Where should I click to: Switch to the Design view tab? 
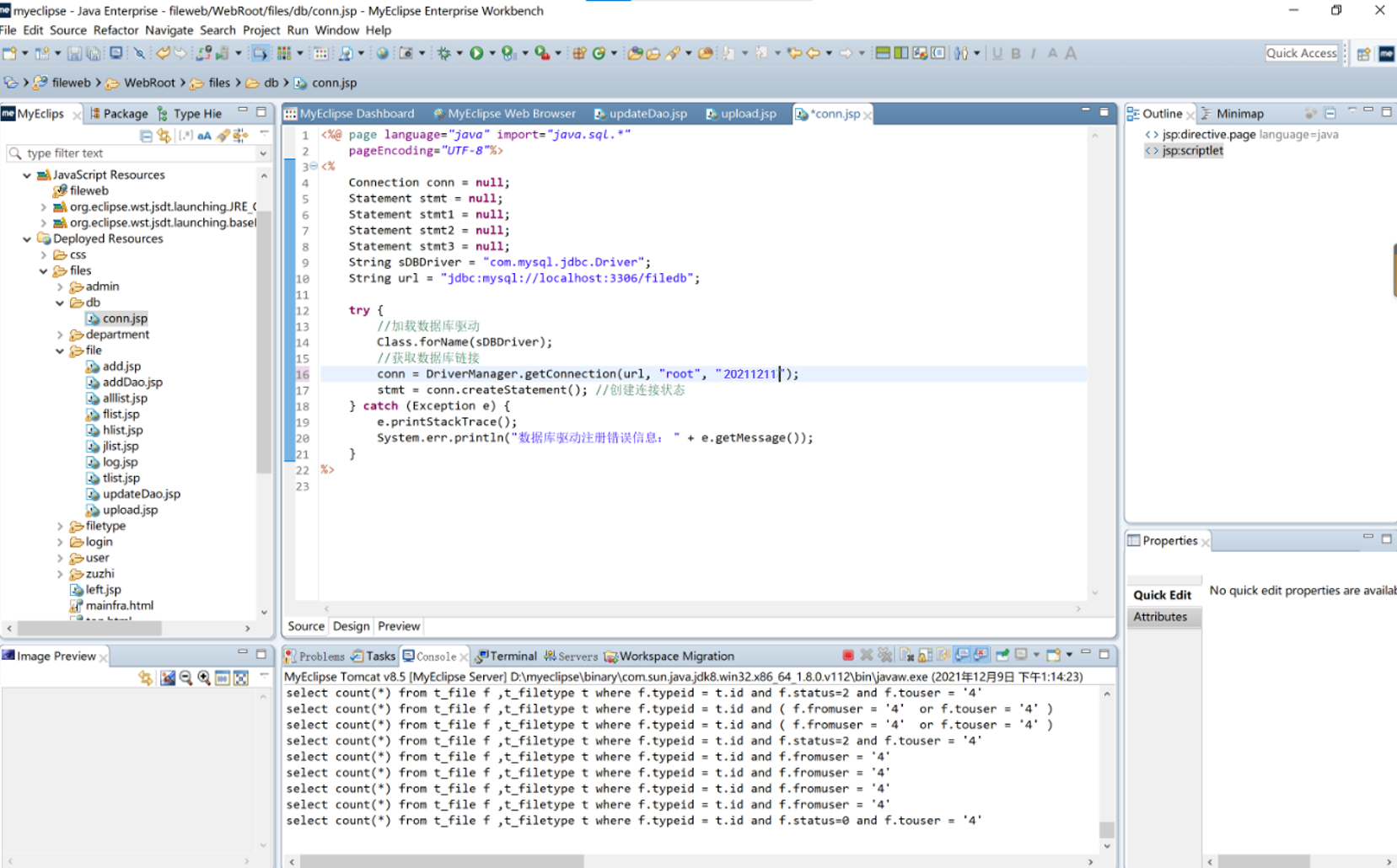pyautogui.click(x=351, y=626)
